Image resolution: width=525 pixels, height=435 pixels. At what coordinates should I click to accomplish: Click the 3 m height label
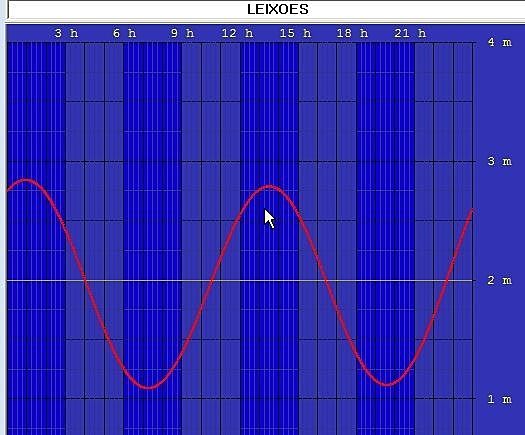[x=500, y=161]
